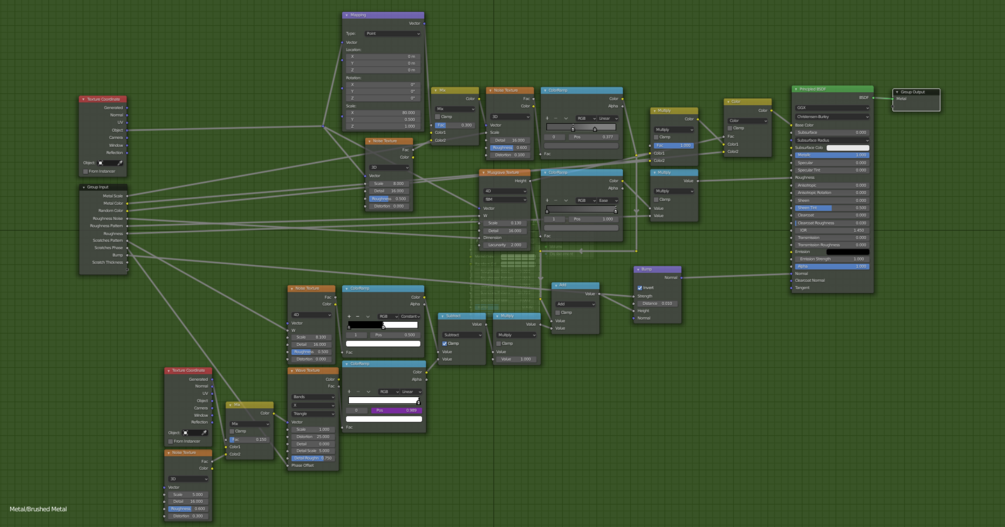
Task: Click the black Emission color swatch
Action: (x=848, y=252)
